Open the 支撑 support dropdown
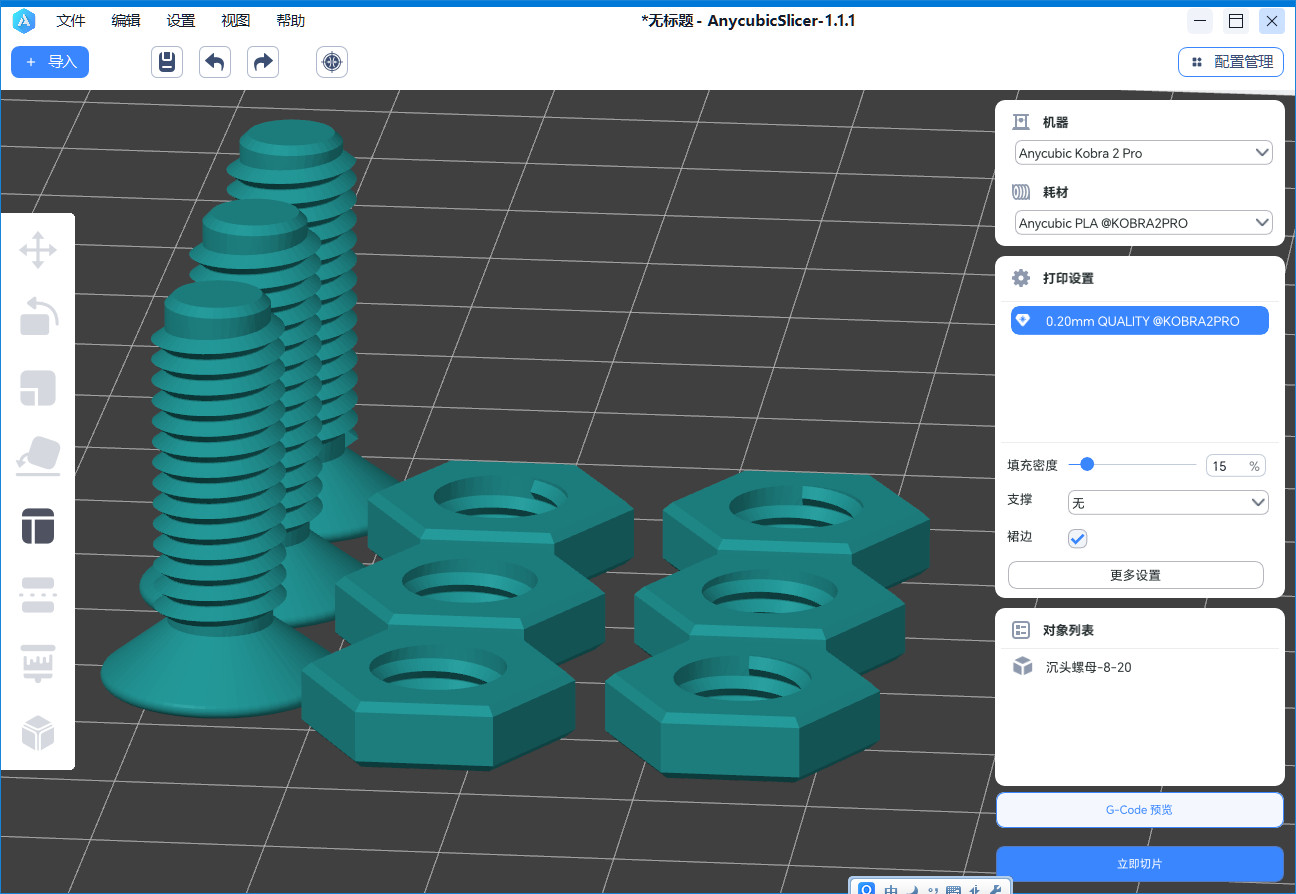This screenshot has width=1296, height=894. 1168,503
